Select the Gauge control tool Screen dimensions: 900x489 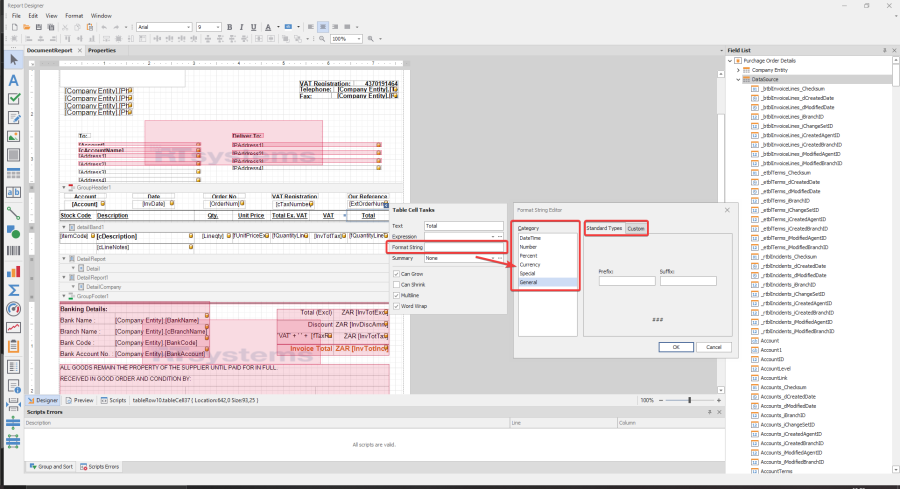[14, 308]
